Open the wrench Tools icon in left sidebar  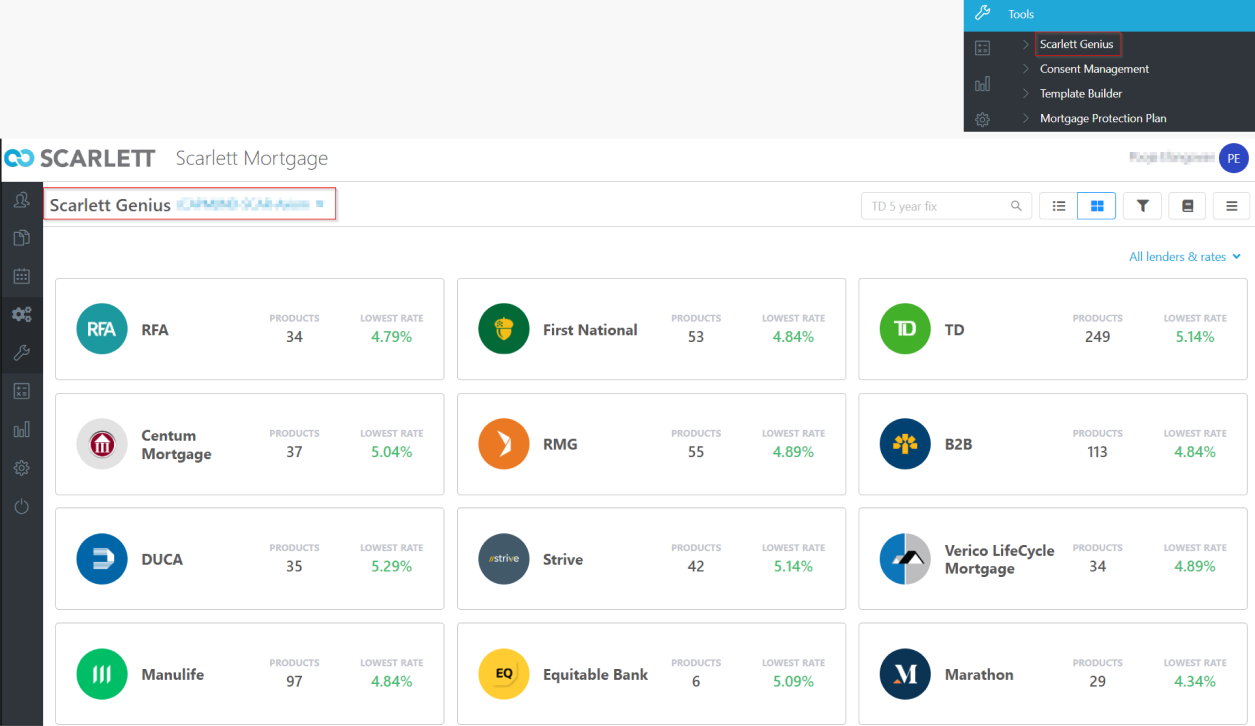point(21,353)
